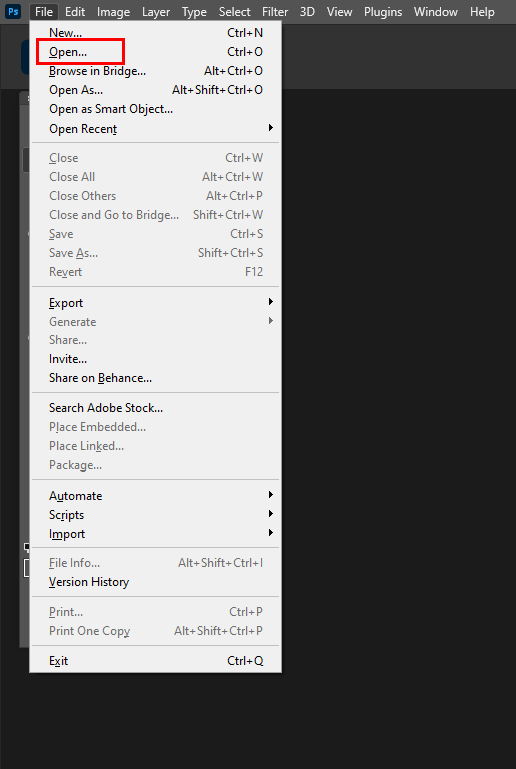Open the Edit menu
The height and width of the screenshot is (769, 516).
point(75,12)
